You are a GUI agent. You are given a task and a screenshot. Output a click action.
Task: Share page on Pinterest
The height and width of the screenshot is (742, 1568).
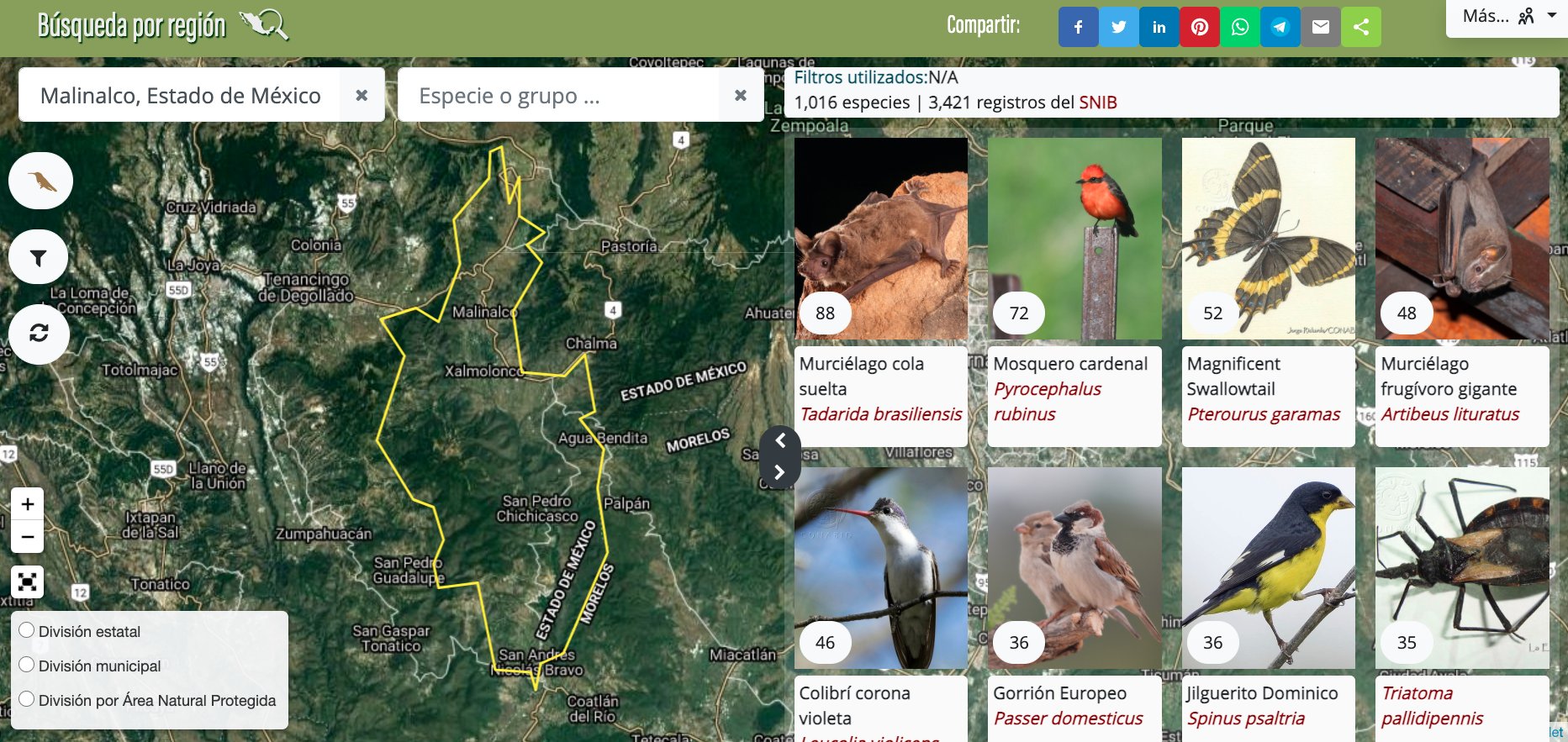click(x=1200, y=27)
